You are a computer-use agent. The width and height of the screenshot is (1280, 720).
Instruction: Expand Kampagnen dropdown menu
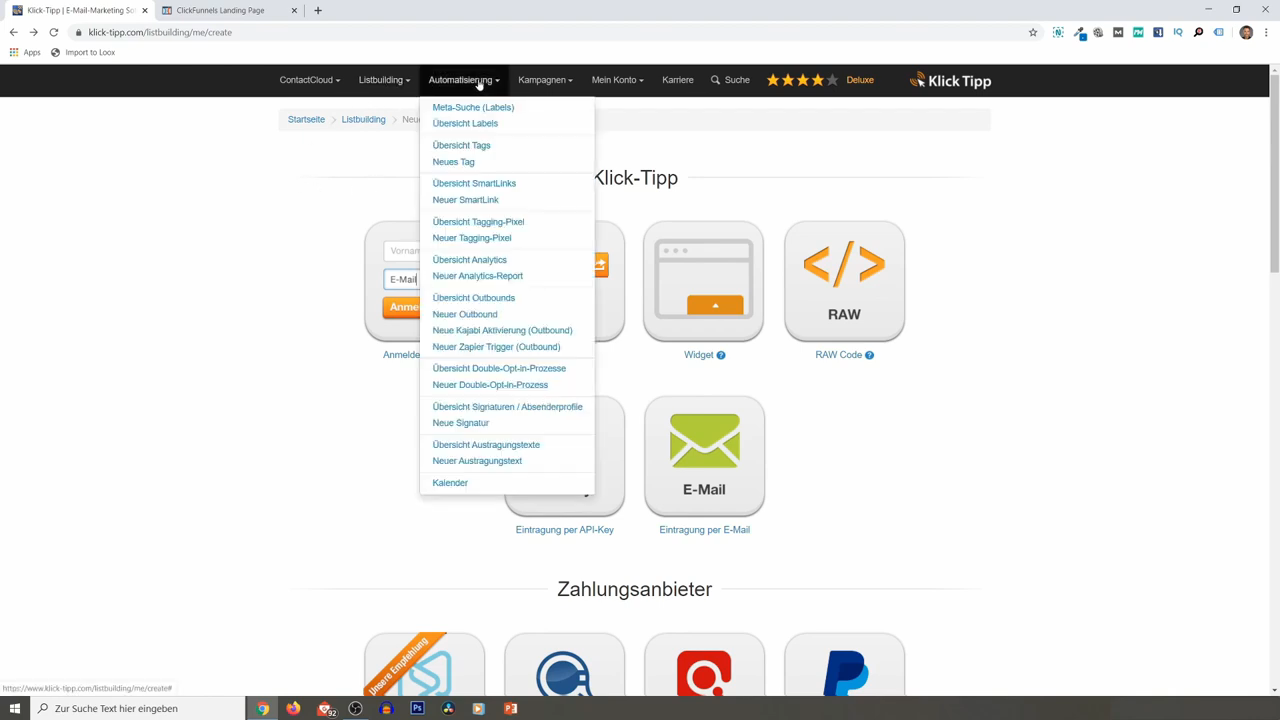545,80
